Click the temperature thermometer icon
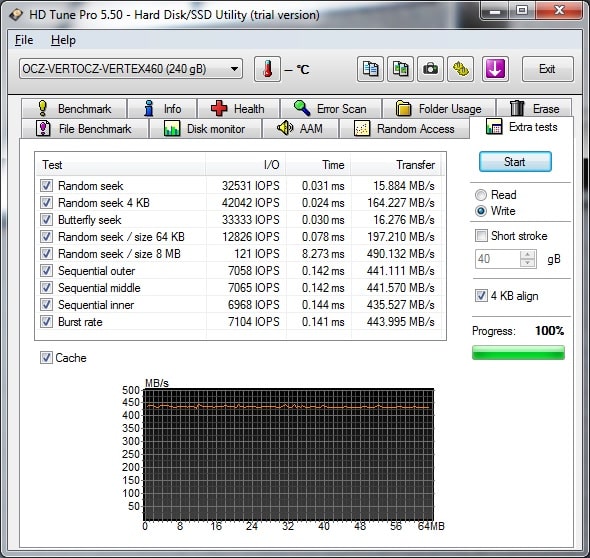 267,69
